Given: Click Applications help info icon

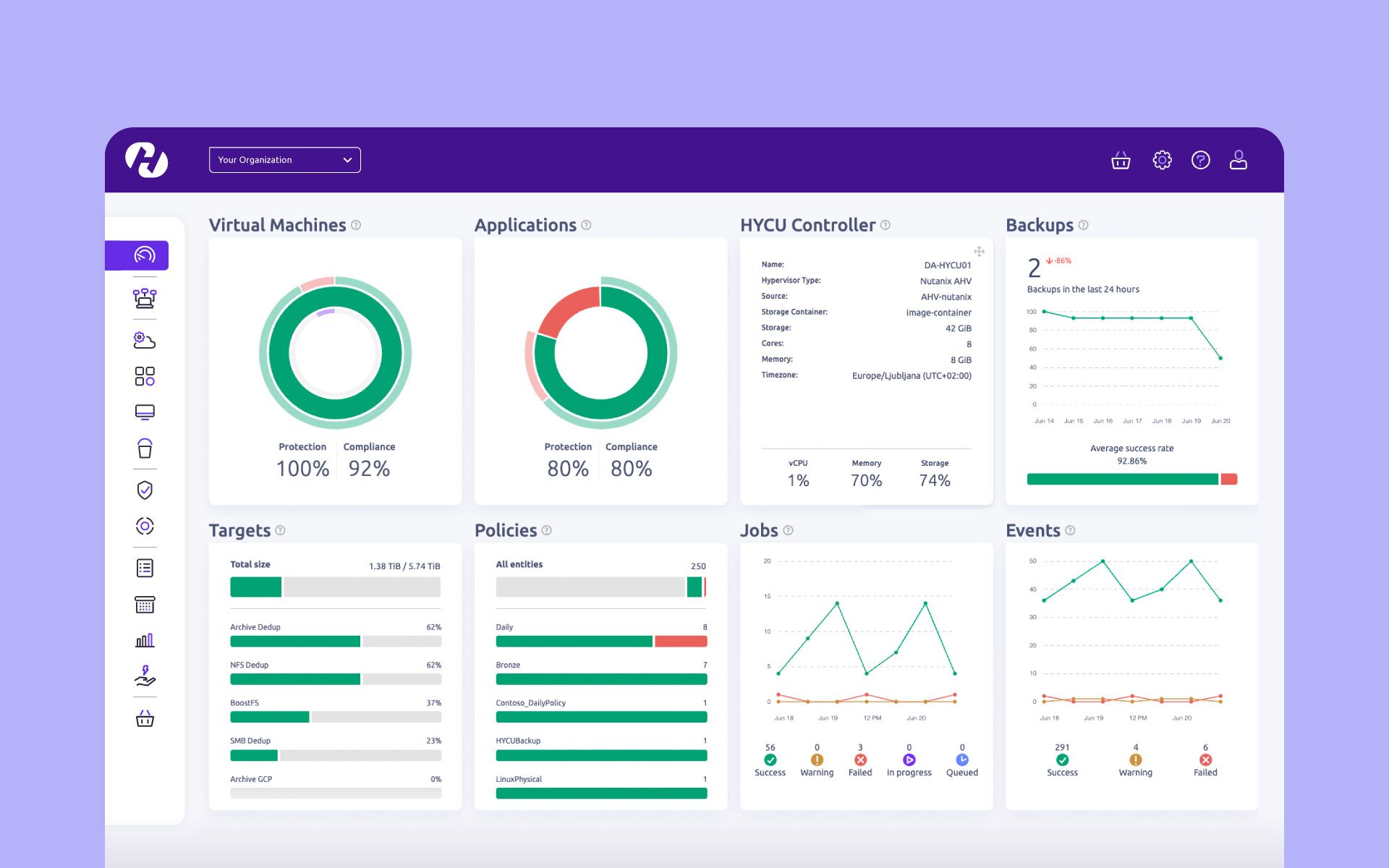Looking at the screenshot, I should pos(586,225).
